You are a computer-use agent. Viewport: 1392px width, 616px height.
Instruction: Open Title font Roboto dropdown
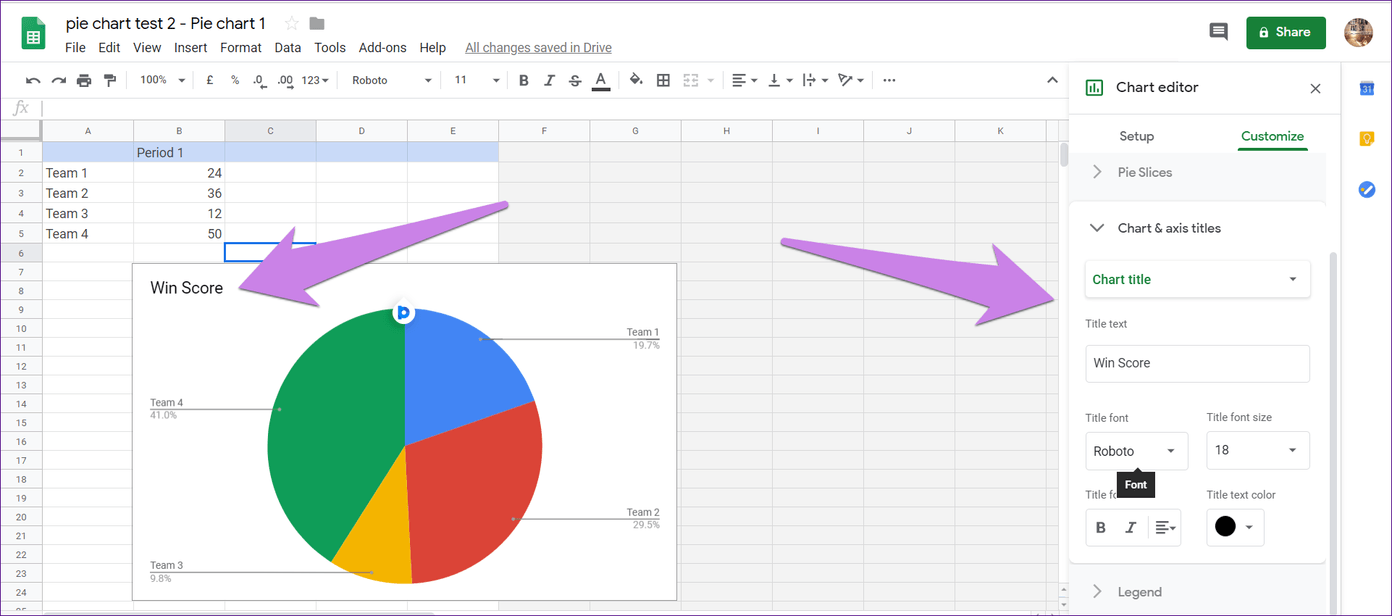1137,451
